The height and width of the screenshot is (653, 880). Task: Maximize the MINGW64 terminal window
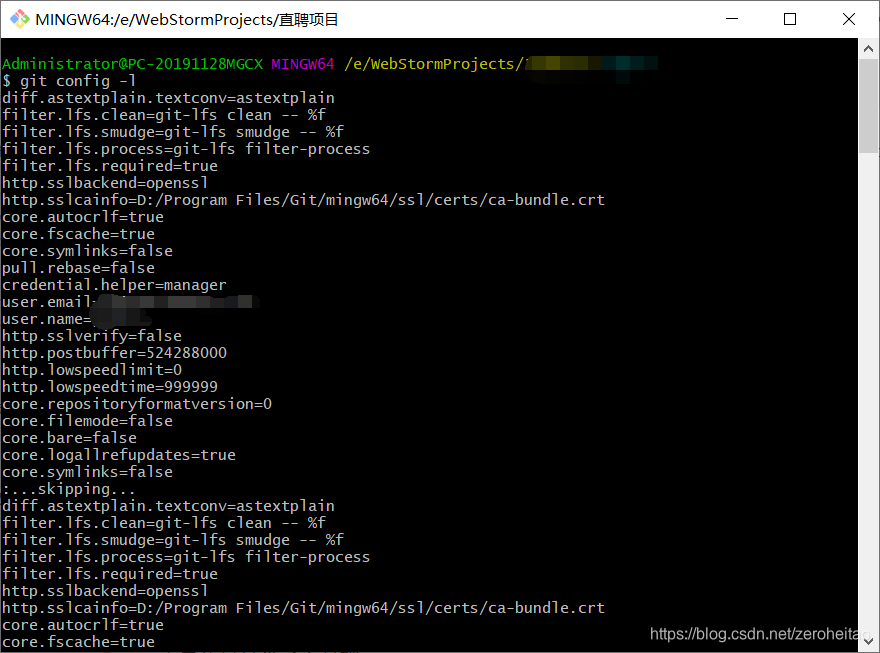coord(790,19)
